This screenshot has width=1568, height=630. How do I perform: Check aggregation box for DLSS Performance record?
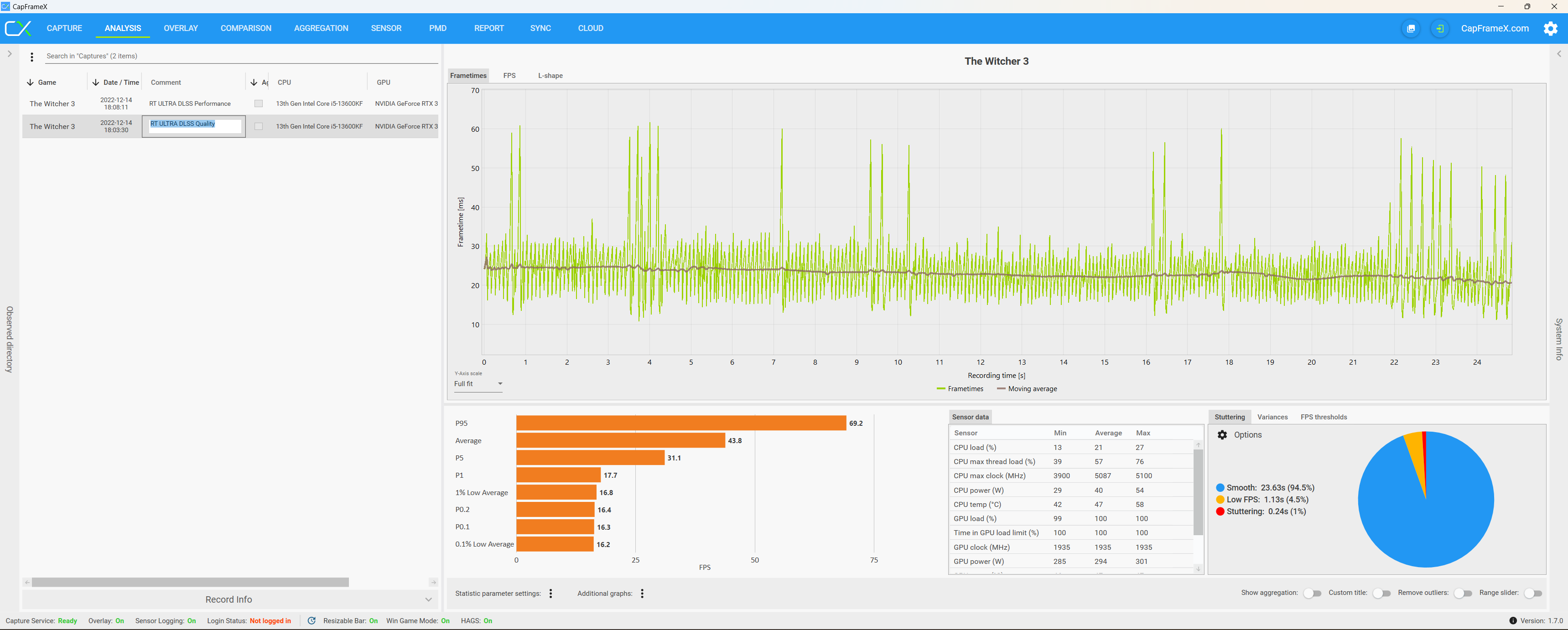pos(259,103)
